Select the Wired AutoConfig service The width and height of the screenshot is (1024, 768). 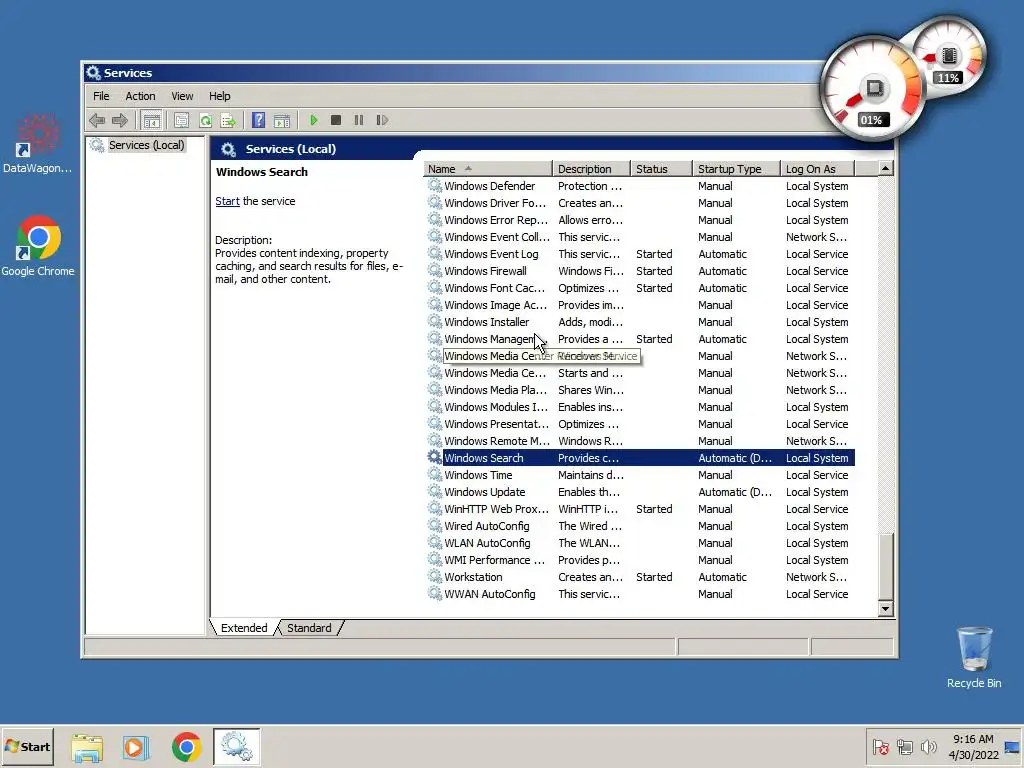tap(639, 526)
